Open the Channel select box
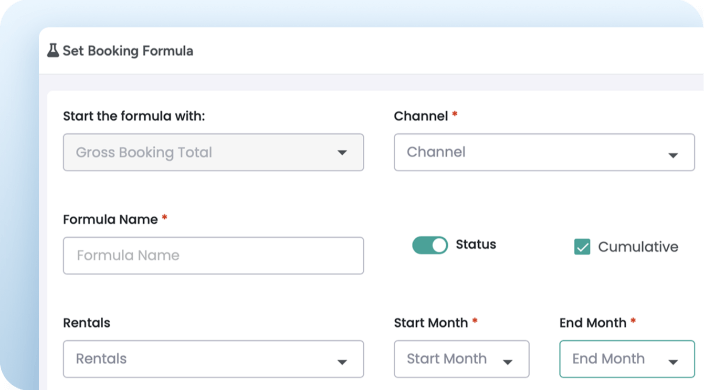The height and width of the screenshot is (390, 704). tap(544, 152)
